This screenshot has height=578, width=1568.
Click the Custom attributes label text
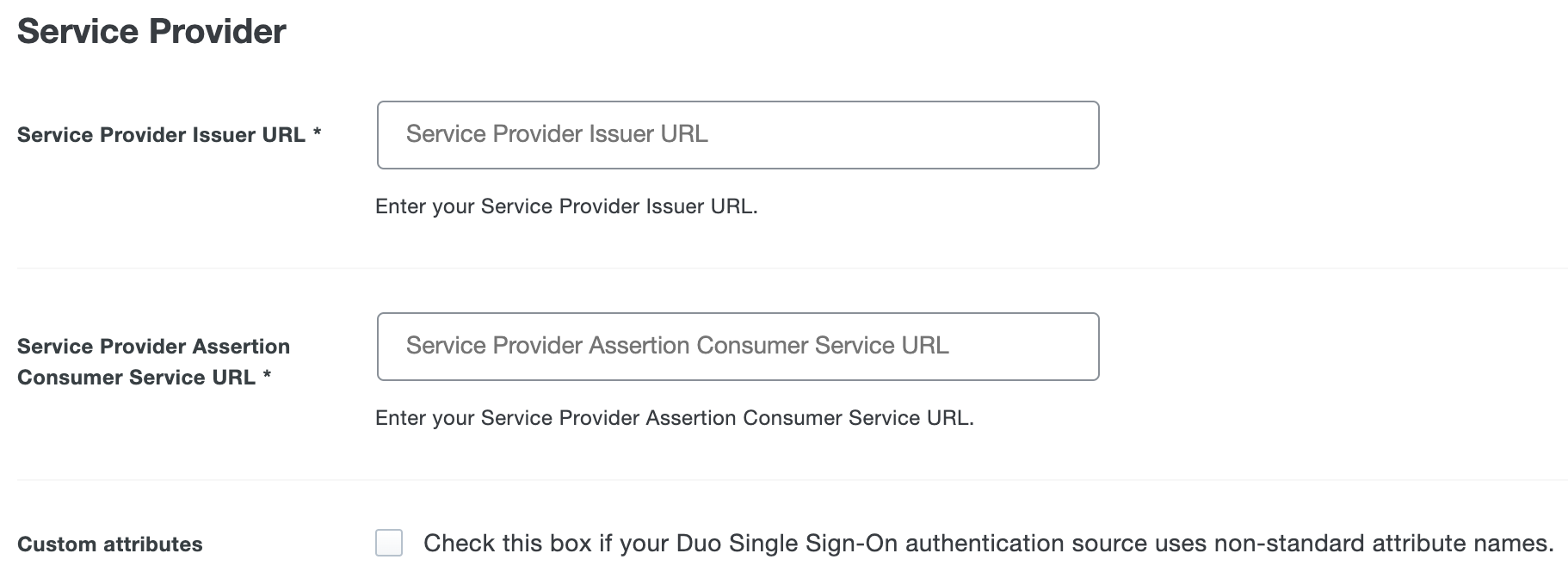click(112, 543)
